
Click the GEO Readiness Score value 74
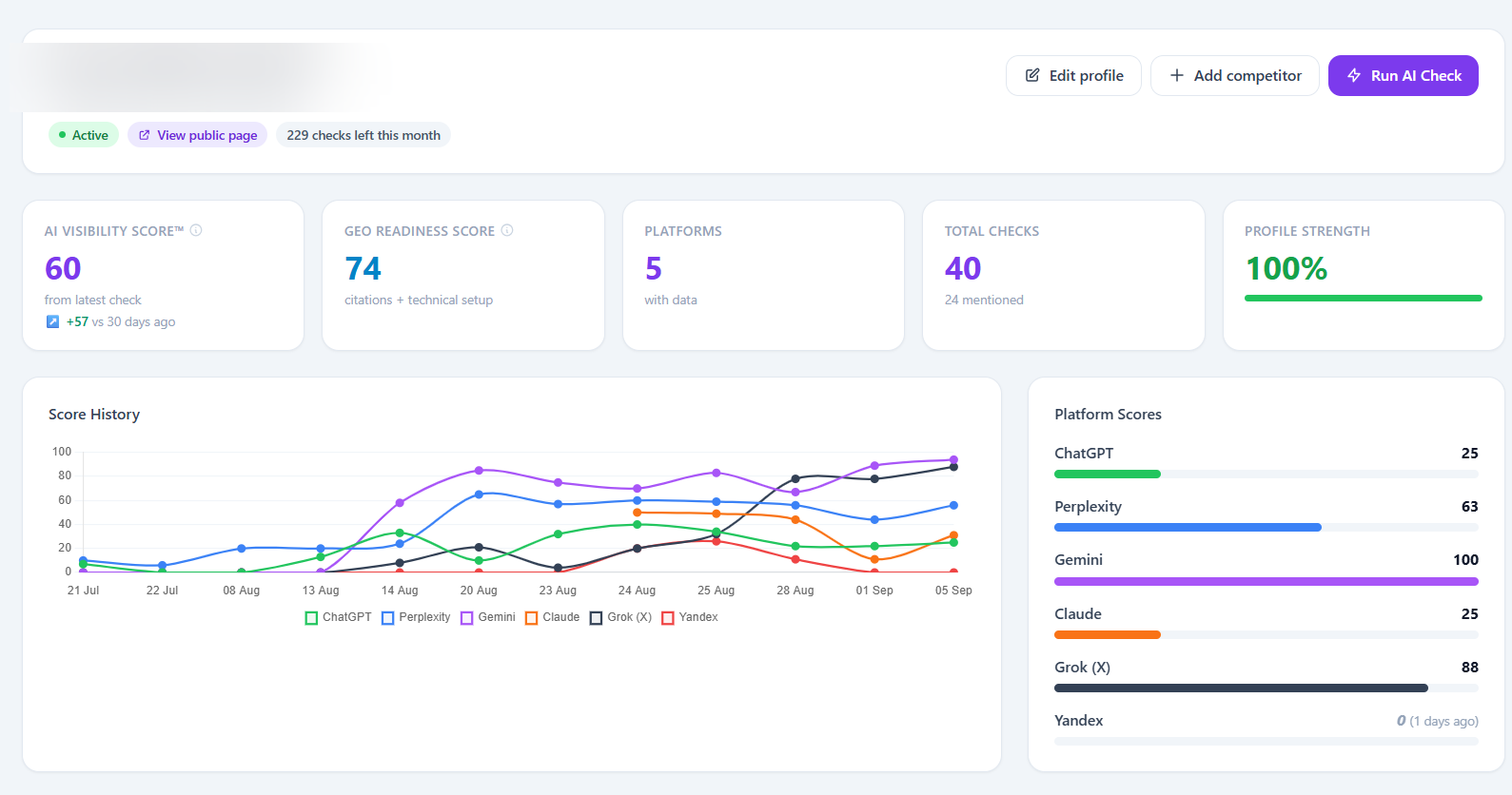tap(363, 268)
